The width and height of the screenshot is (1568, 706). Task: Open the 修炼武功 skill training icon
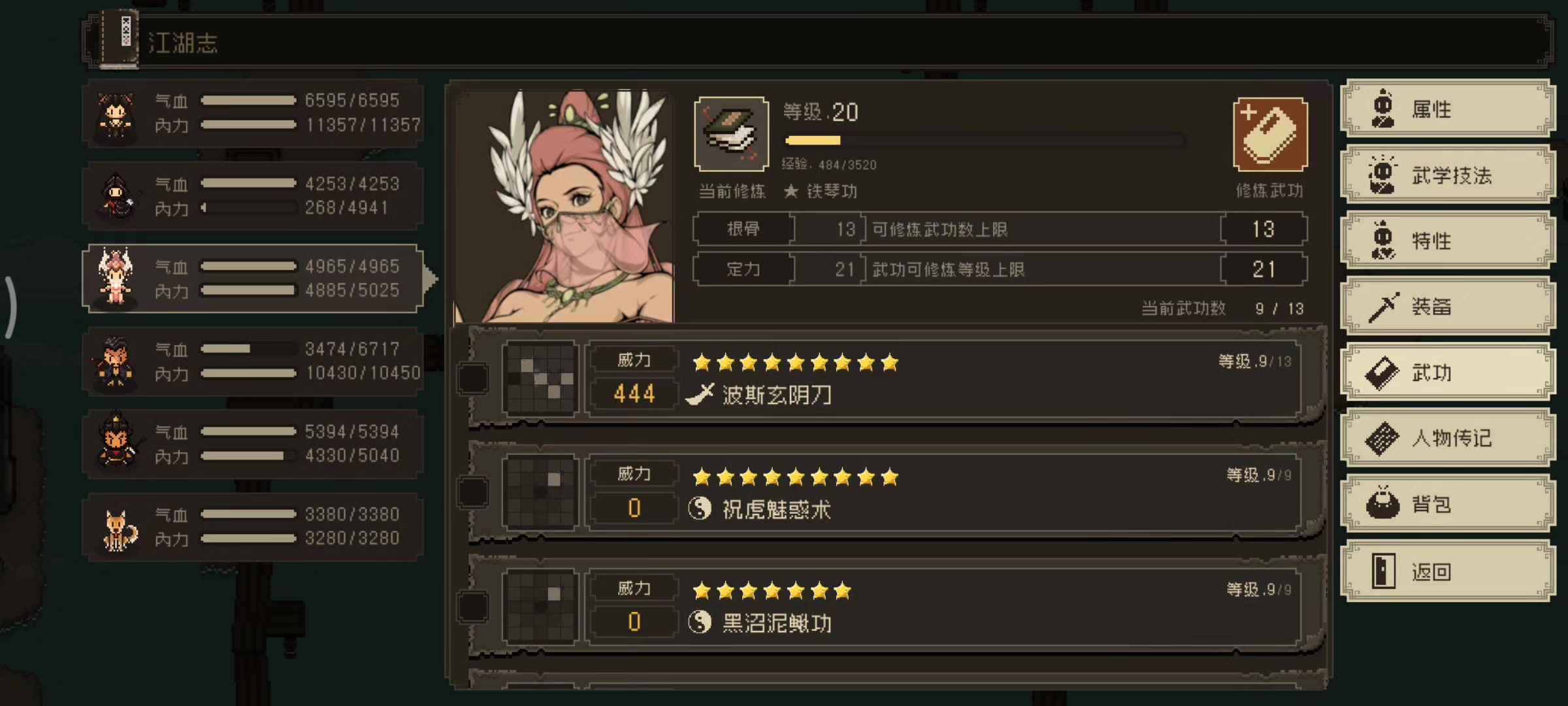pyautogui.click(x=1269, y=134)
